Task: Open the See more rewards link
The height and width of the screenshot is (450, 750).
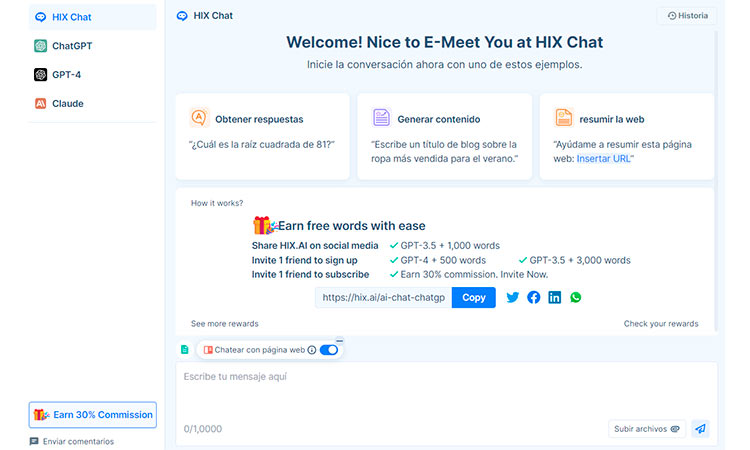Action: [x=225, y=324]
